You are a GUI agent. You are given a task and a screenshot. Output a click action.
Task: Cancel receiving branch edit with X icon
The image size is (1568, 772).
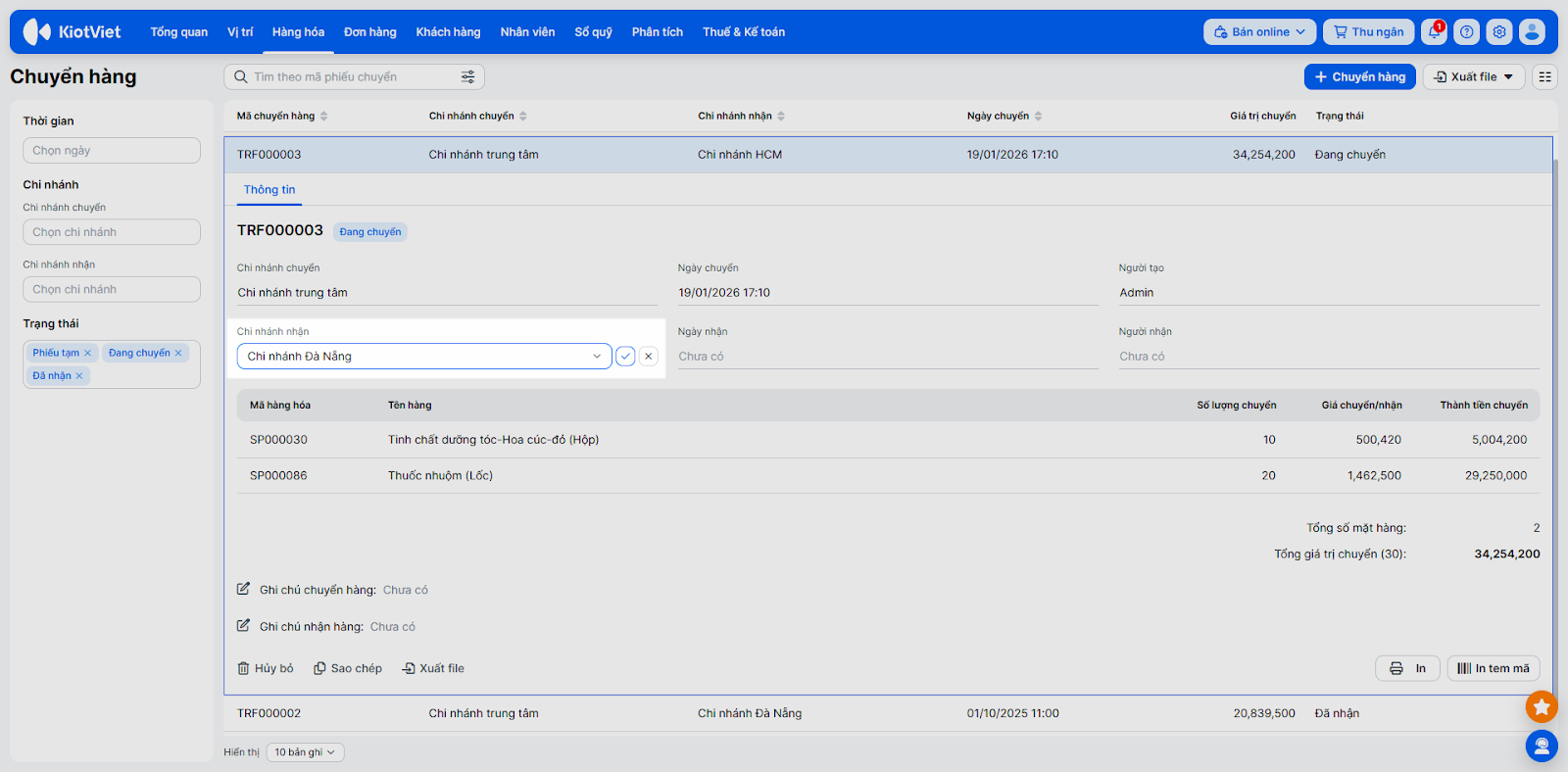point(648,357)
